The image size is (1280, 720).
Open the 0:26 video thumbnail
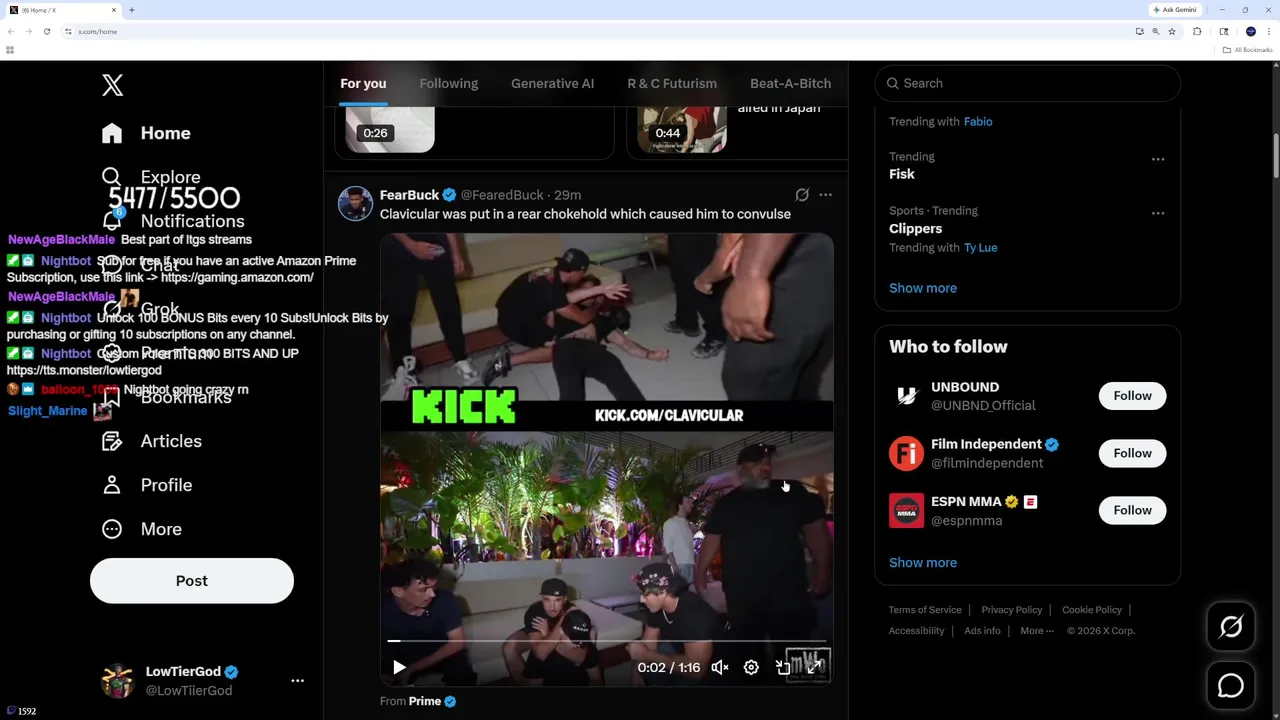click(x=390, y=130)
